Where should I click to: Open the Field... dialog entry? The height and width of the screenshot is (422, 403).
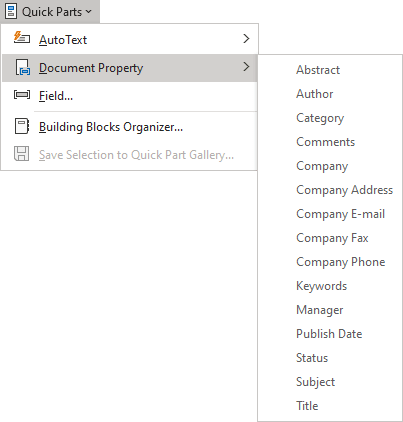pyautogui.click(x=129, y=96)
